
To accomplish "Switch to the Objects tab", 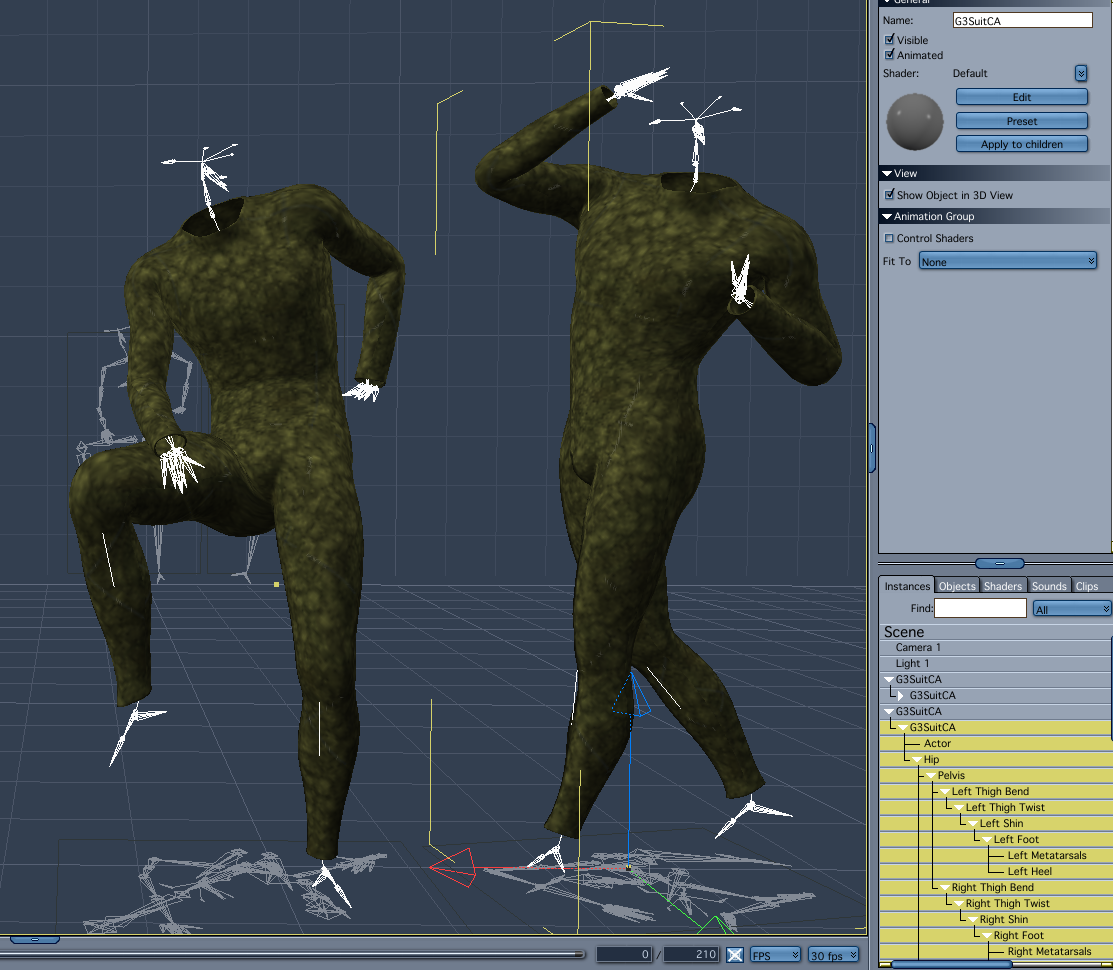I will coord(957,586).
